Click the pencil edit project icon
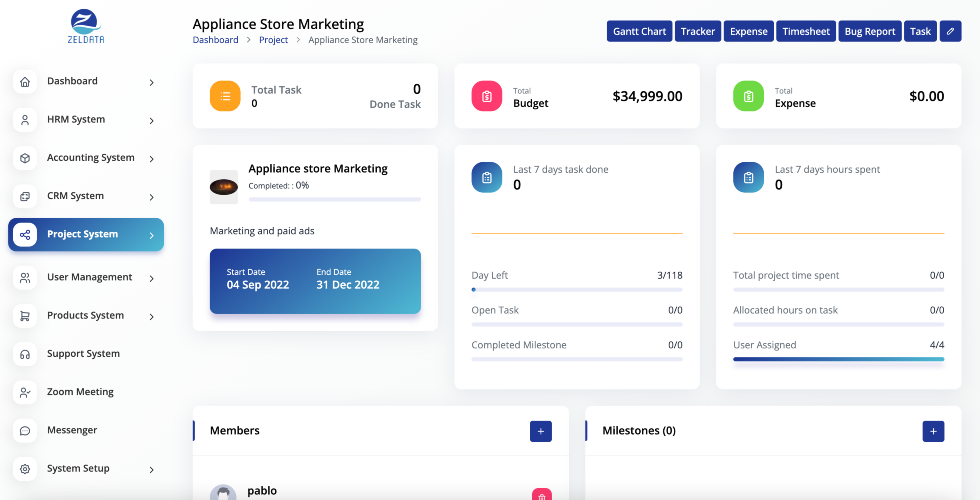 (950, 31)
